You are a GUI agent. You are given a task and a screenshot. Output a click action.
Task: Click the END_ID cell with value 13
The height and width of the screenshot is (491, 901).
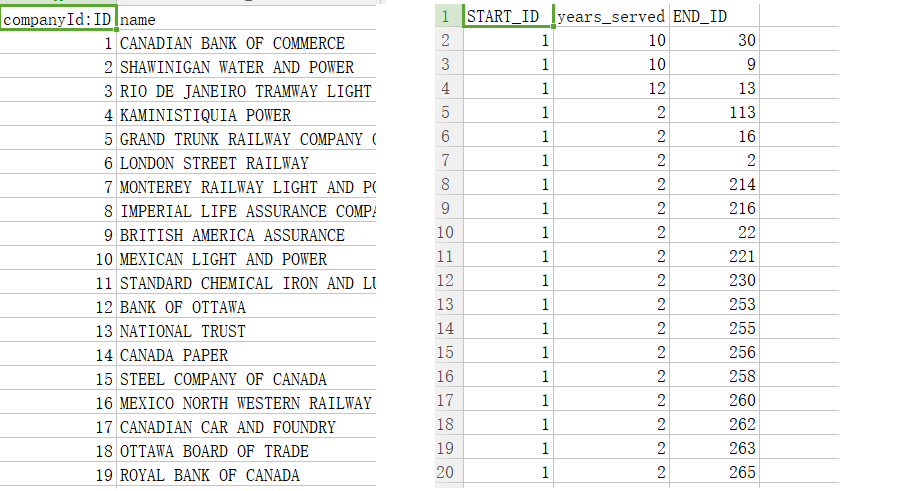714,88
